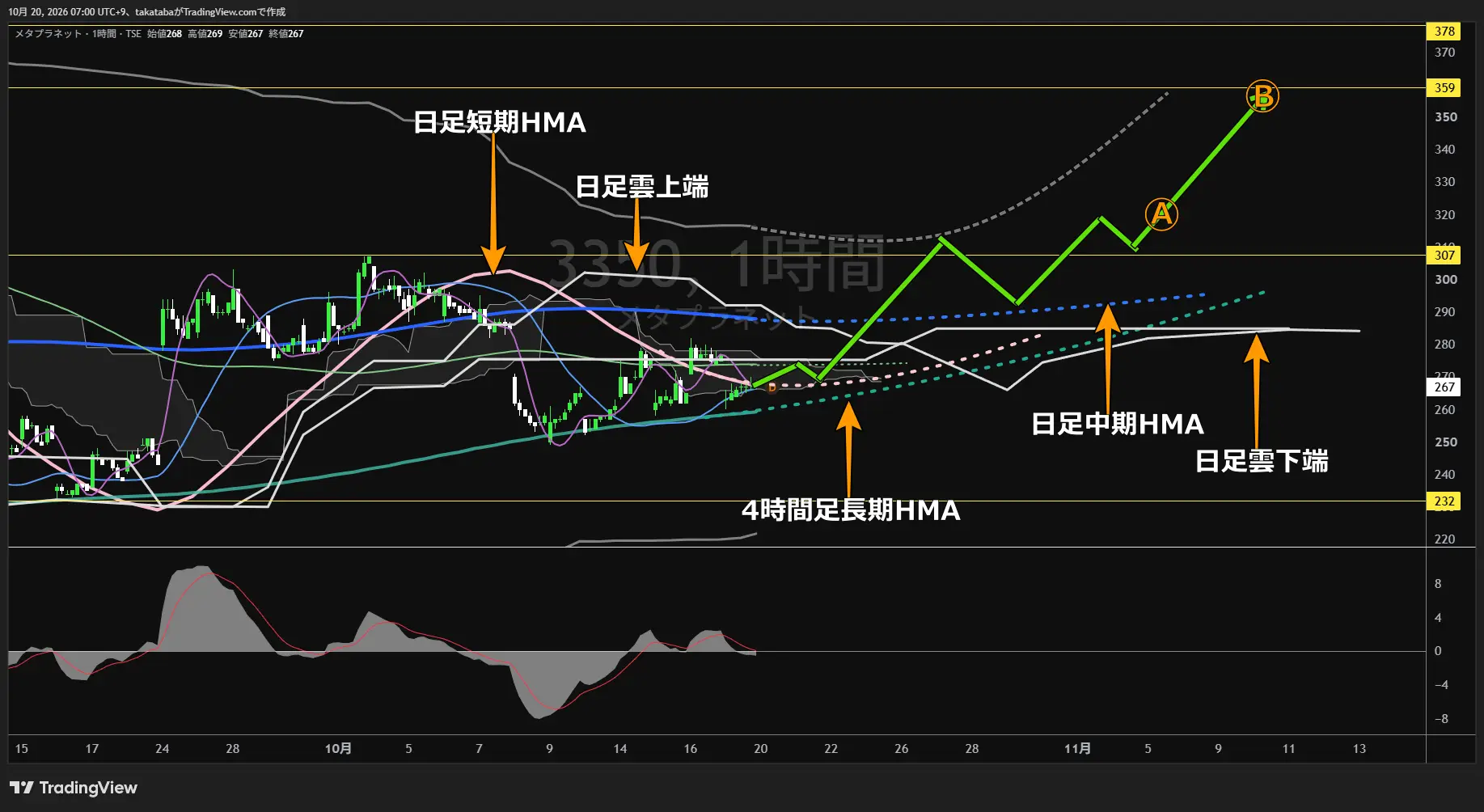This screenshot has width=1484, height=812.
Task: Select date 13 on the time axis
Action: click(x=1359, y=749)
